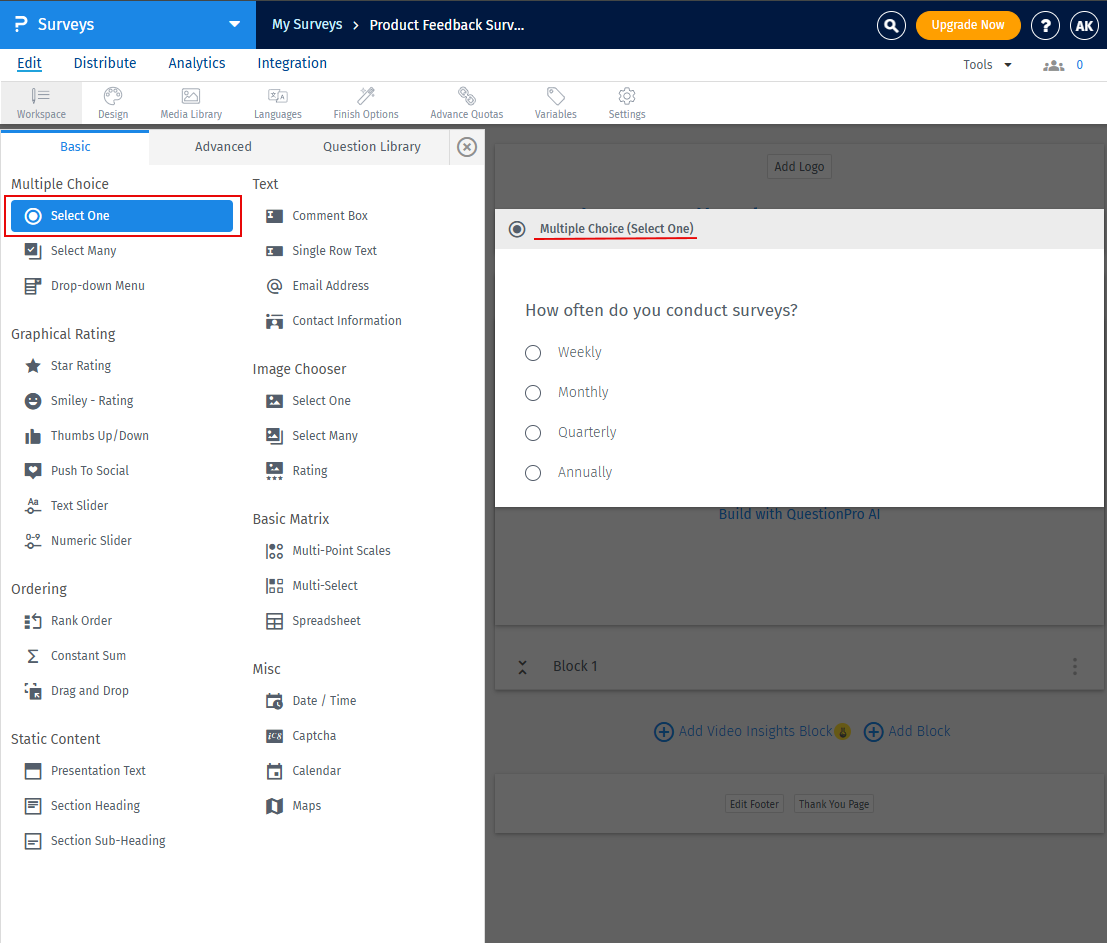The height and width of the screenshot is (943, 1107).
Task: Open the Settings gear icon
Action: (x=627, y=97)
